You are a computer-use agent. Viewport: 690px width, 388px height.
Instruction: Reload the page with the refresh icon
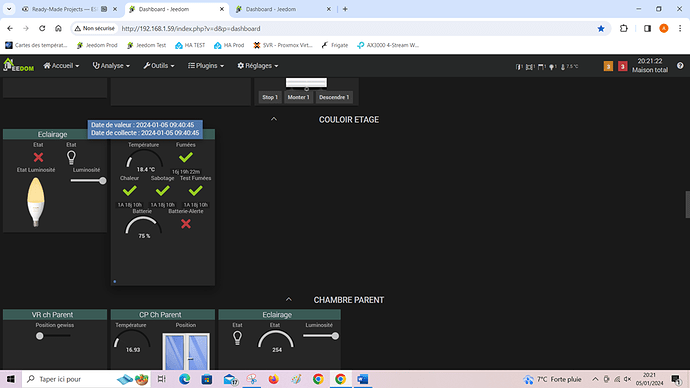pyautogui.click(x=42, y=29)
